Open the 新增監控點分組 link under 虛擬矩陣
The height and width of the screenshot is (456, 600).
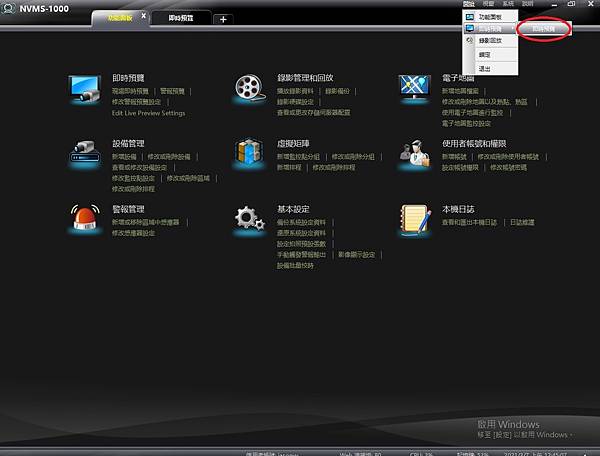point(298,156)
